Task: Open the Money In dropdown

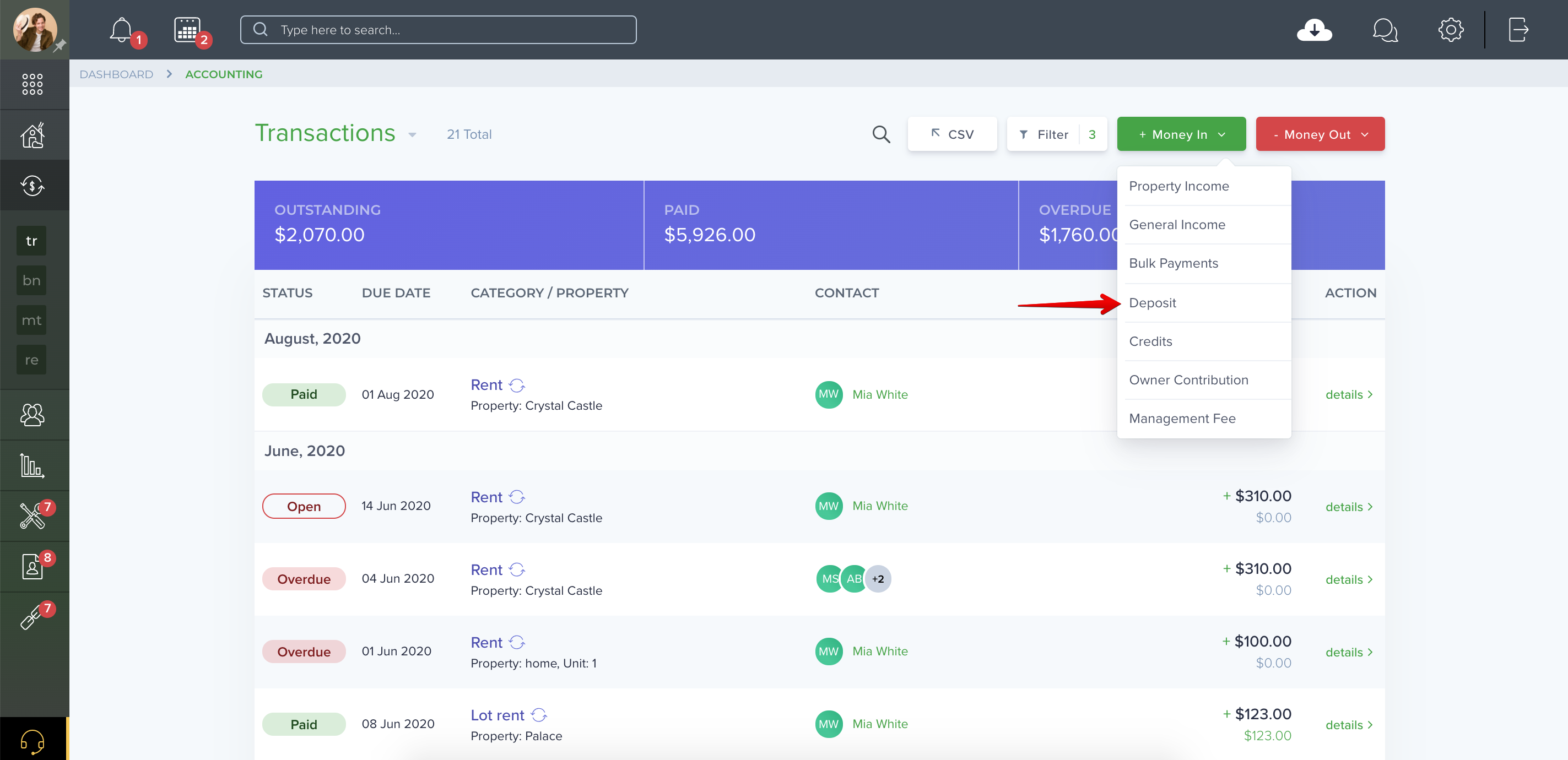Action: click(x=1181, y=134)
